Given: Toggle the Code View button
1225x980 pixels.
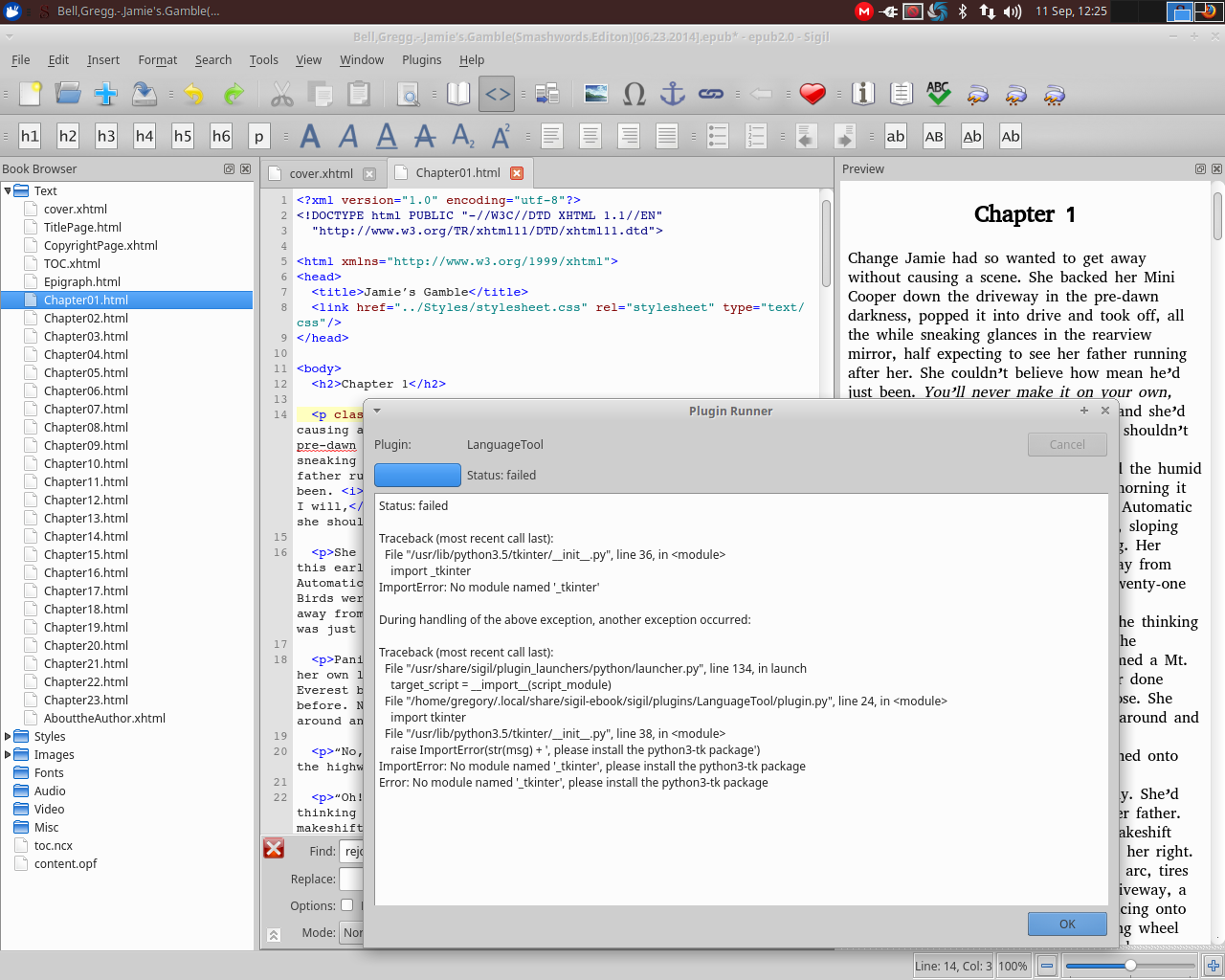Looking at the screenshot, I should click(497, 94).
